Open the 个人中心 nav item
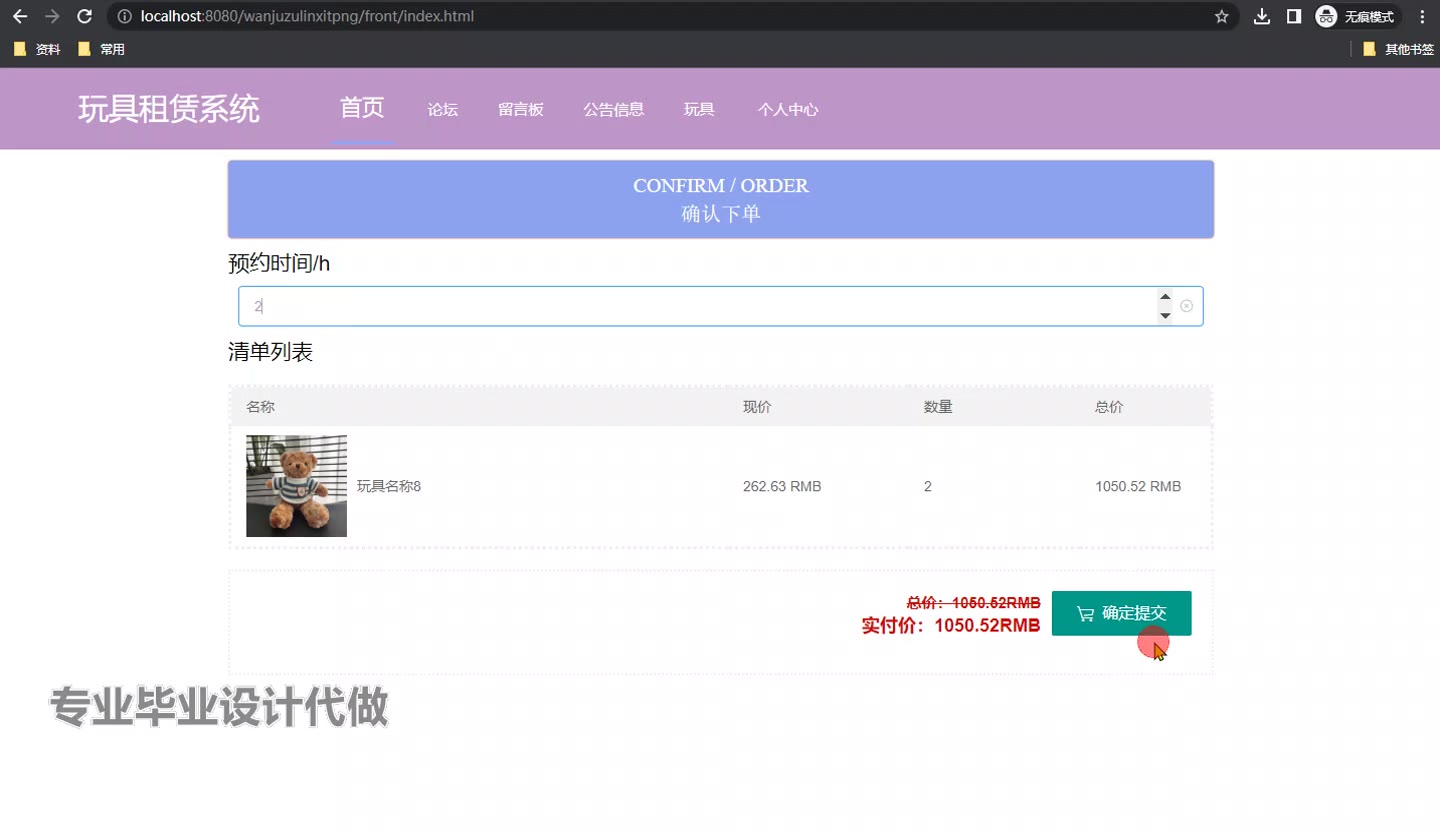 tap(788, 110)
